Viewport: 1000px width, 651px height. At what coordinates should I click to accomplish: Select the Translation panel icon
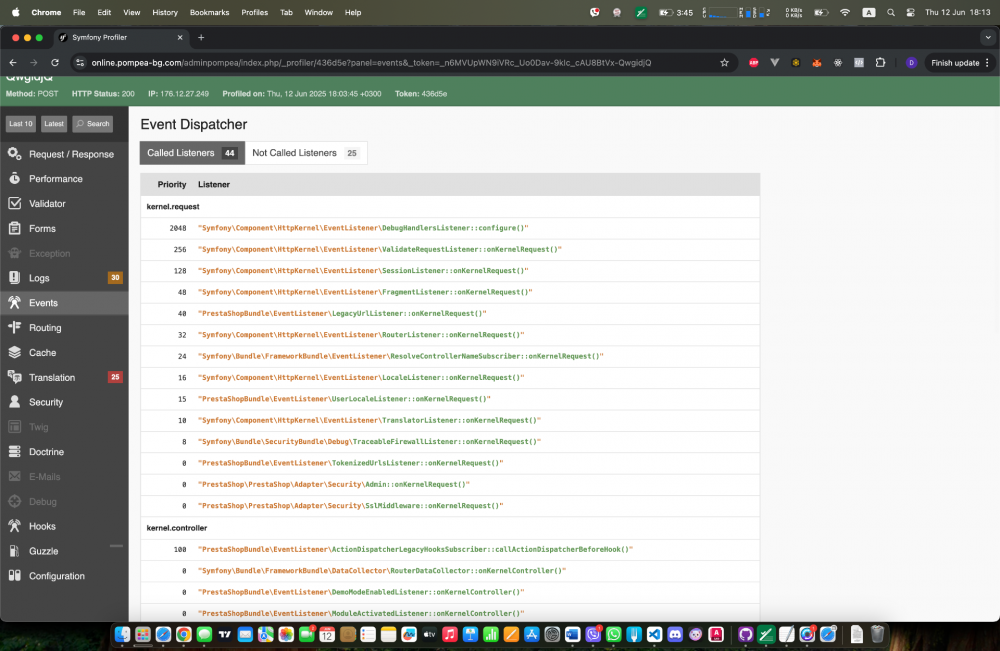15,377
